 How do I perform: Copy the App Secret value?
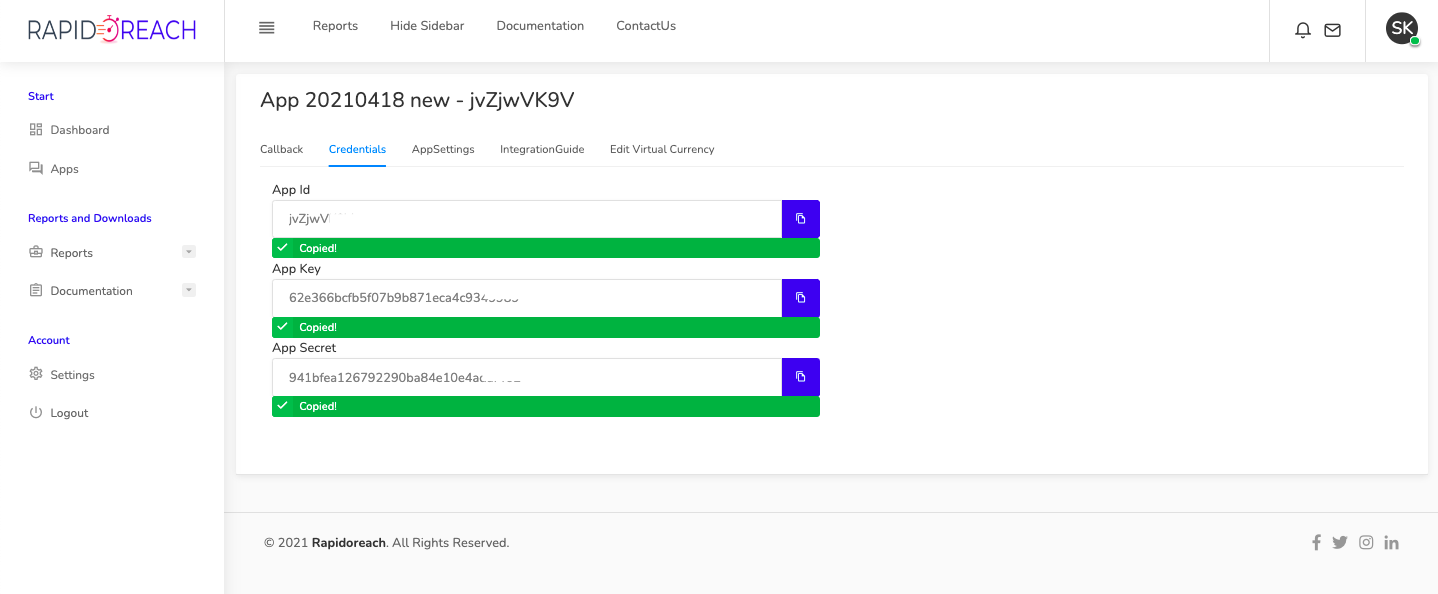tap(801, 377)
